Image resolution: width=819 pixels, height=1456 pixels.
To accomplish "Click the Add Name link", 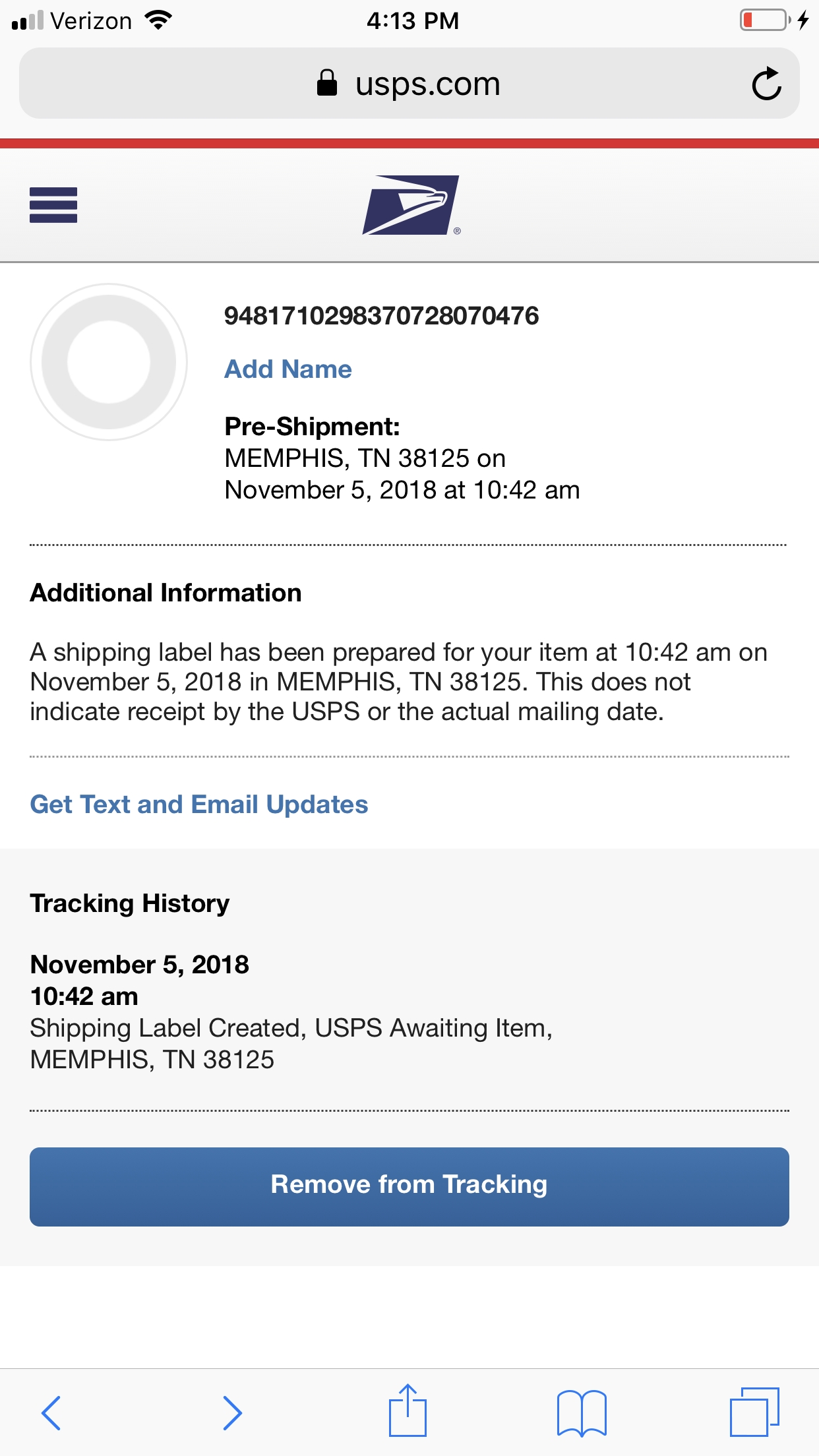I will click(288, 369).
